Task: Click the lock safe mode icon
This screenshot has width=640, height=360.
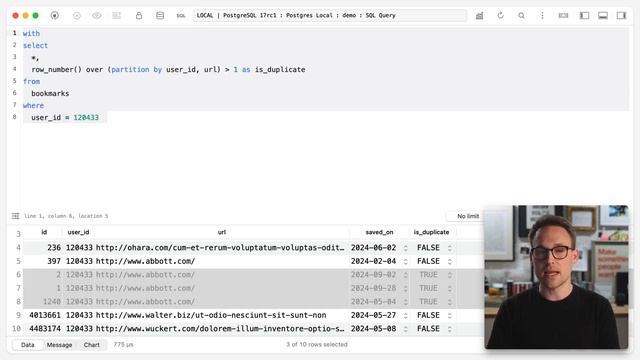Action: (x=139, y=16)
